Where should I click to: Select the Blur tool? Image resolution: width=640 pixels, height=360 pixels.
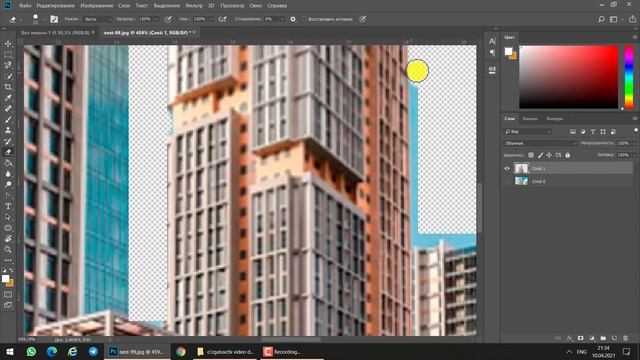pyautogui.click(x=8, y=174)
